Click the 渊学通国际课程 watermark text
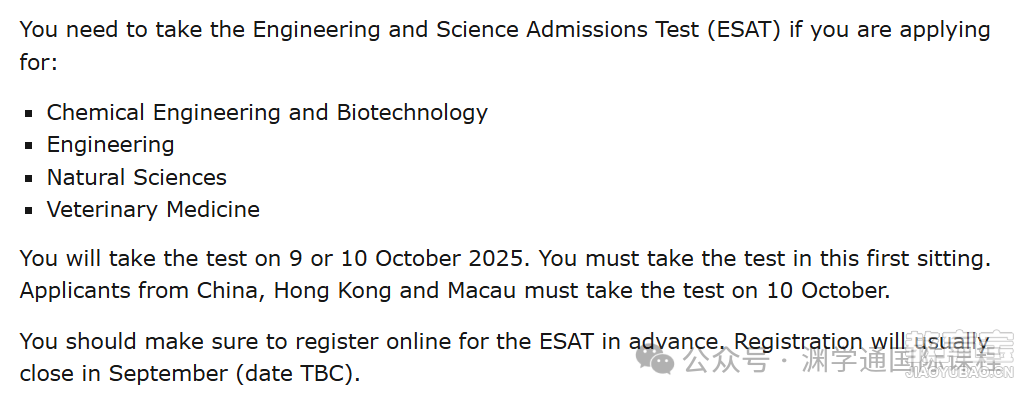 (901, 360)
